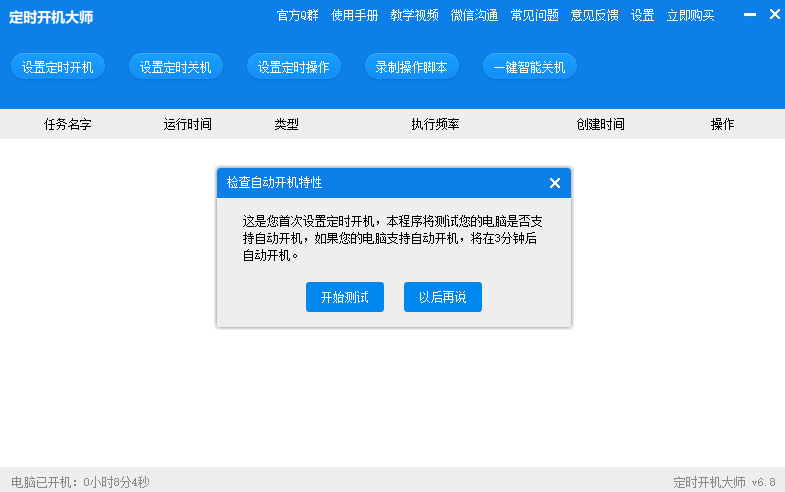785x492 pixels.
Task: Close the 检查自动开机特性 dialog
Action: (x=555, y=183)
